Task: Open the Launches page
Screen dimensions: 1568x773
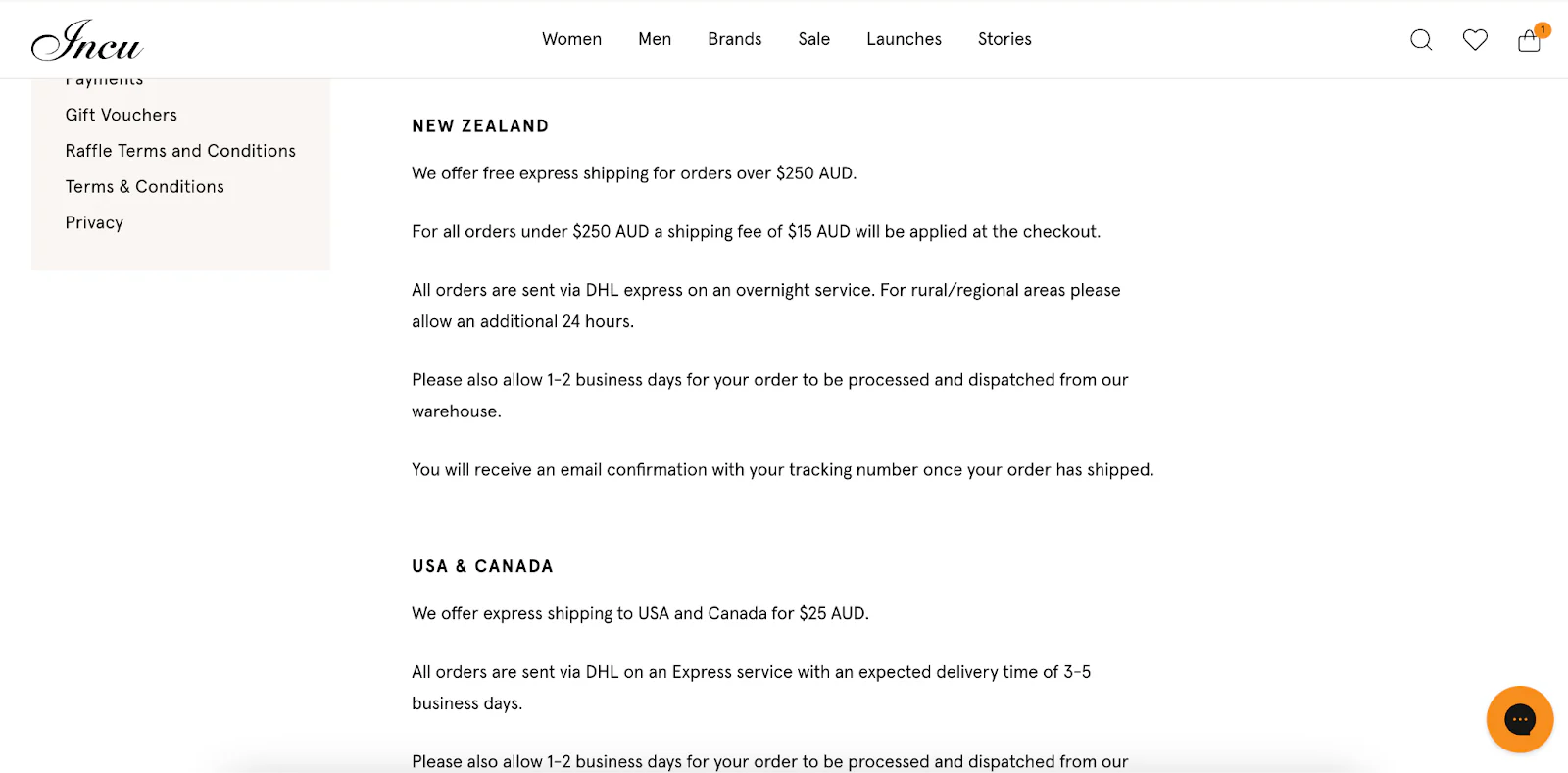Action: pos(904,39)
